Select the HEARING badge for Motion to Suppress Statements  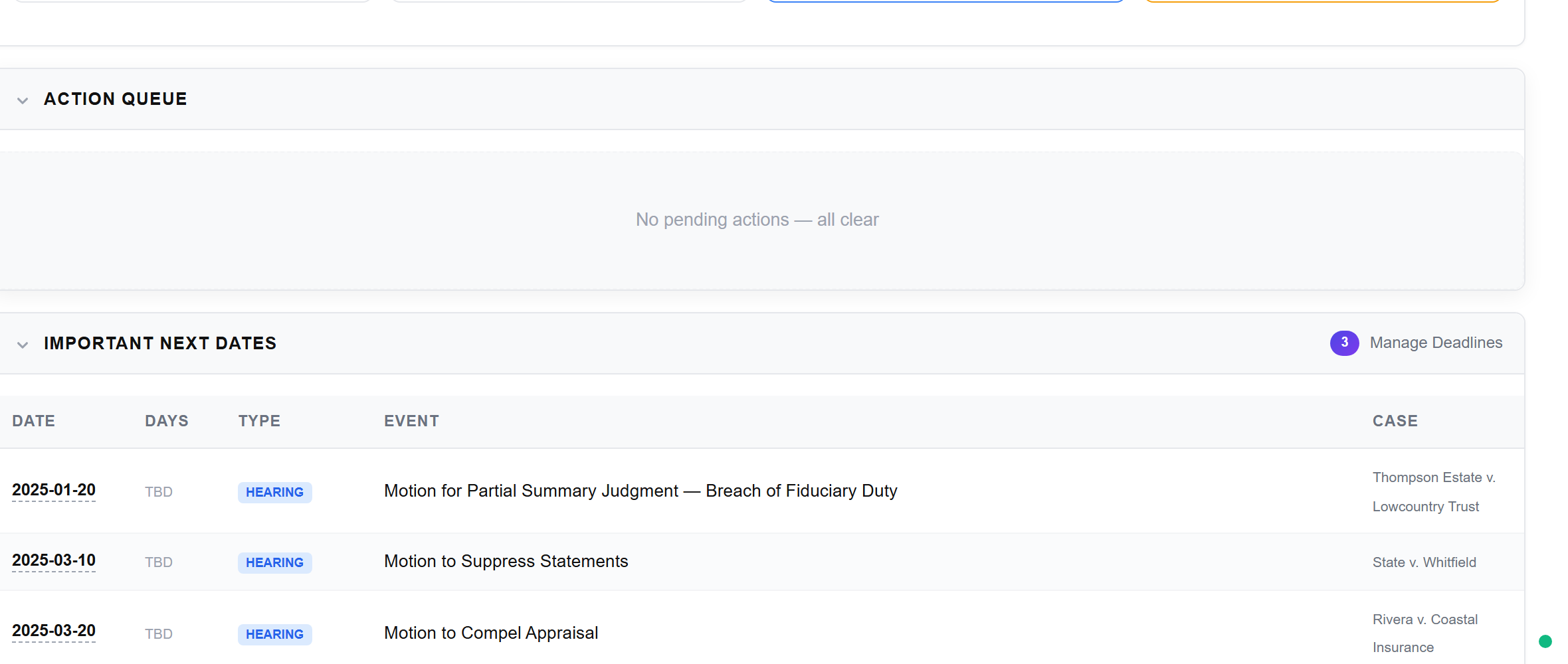pos(274,562)
